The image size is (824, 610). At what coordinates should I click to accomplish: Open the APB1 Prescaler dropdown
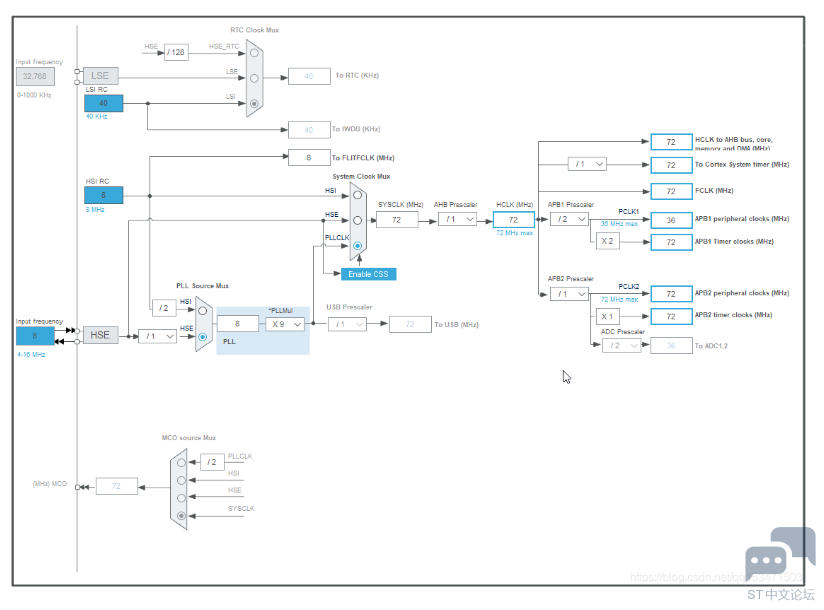pos(569,219)
